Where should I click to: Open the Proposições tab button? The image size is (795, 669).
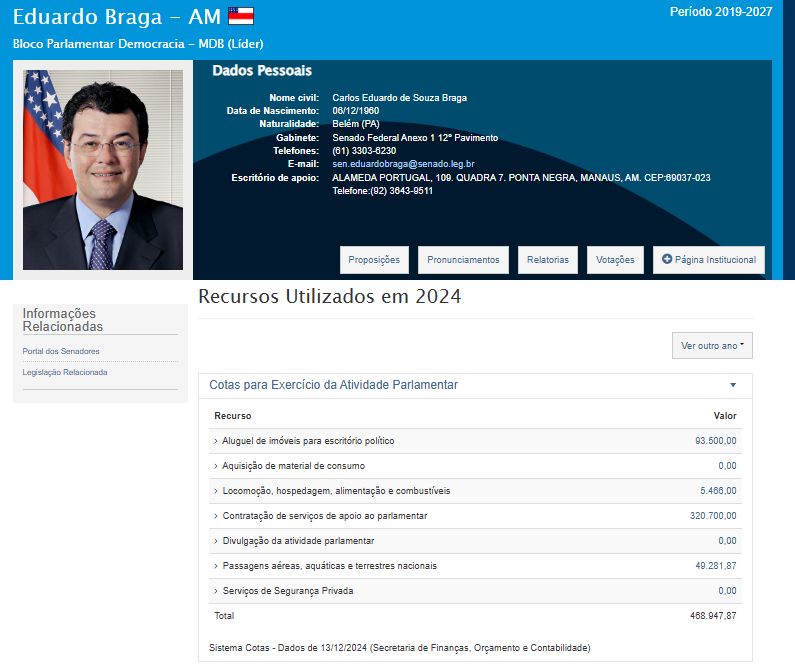[x=374, y=260]
